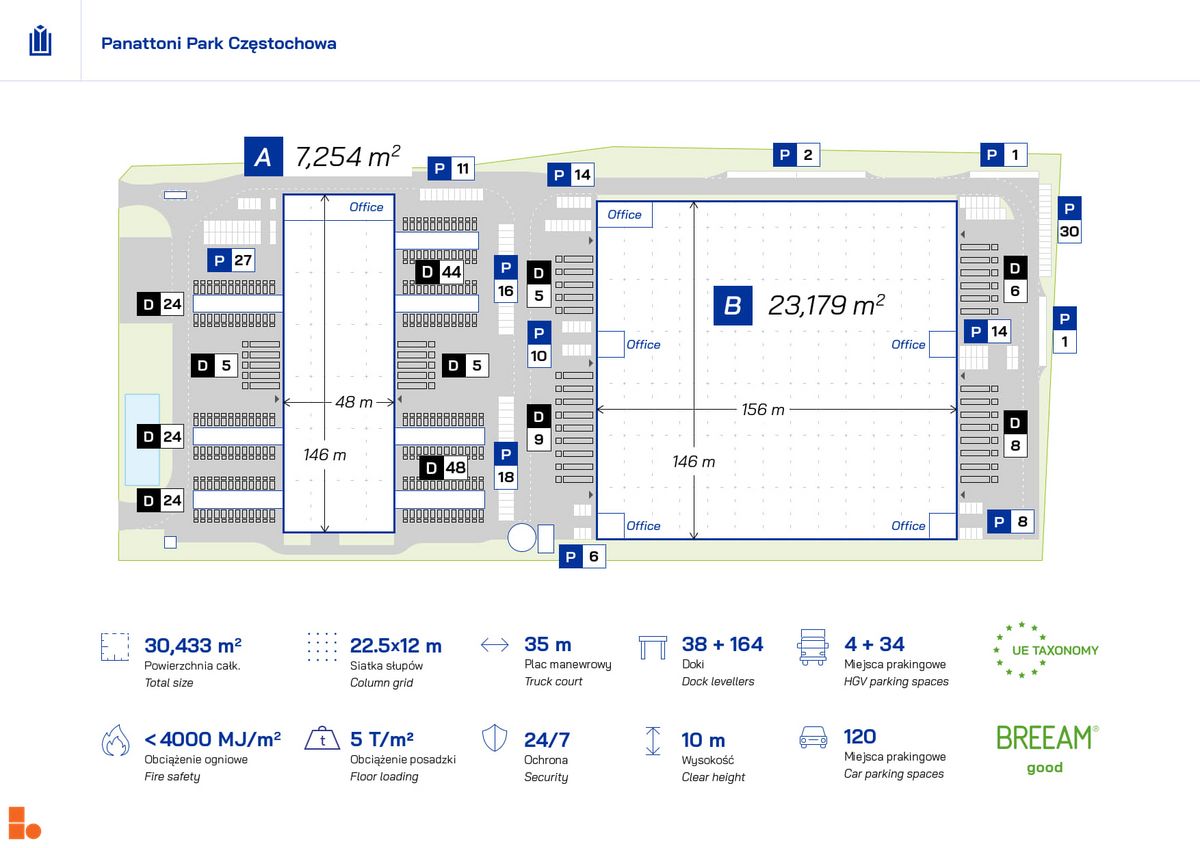Screen dimensions: 1200x848
Task: Click the 156 m width dimension
Action: [763, 409]
